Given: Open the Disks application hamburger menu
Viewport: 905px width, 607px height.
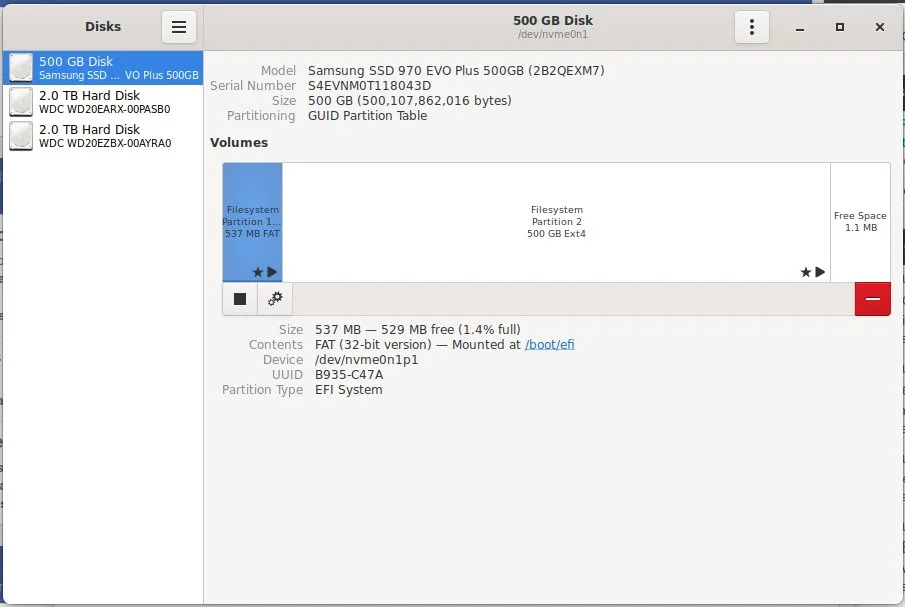Looking at the screenshot, I should [x=179, y=27].
